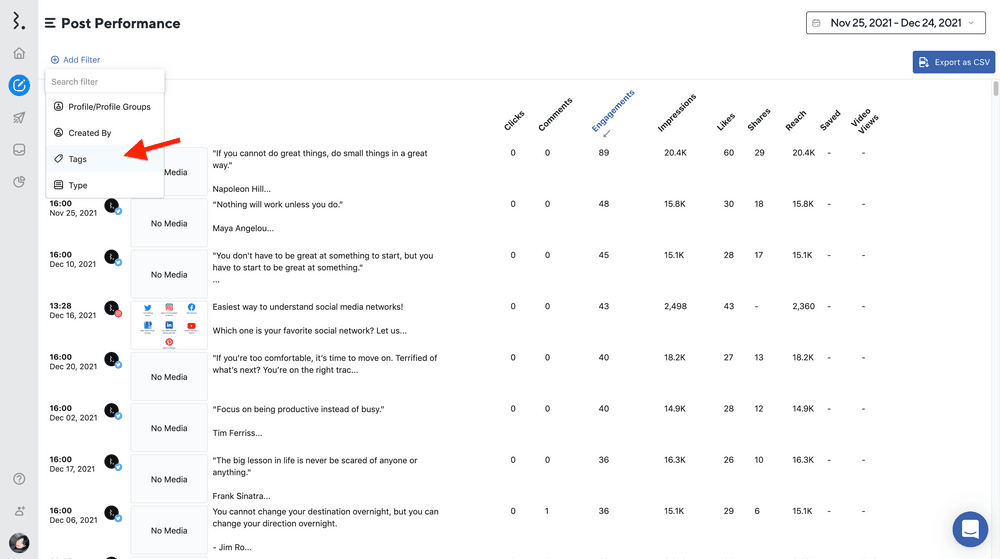Click the chat support bubble icon
The image size is (1000, 559).
(969, 529)
